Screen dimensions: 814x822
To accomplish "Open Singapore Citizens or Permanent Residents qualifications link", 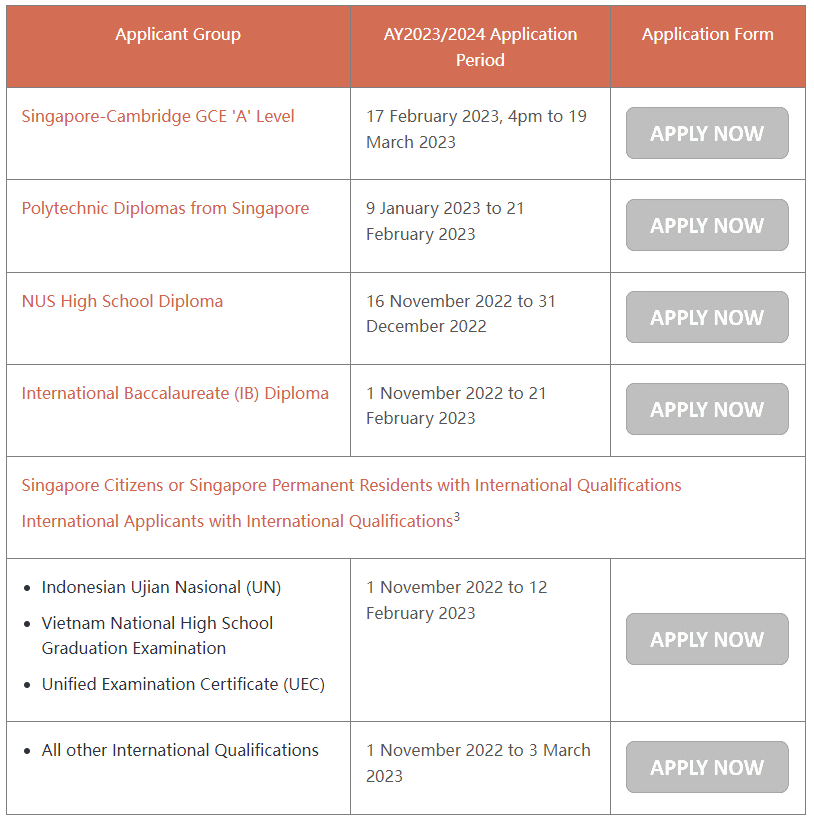I will (x=351, y=485).
